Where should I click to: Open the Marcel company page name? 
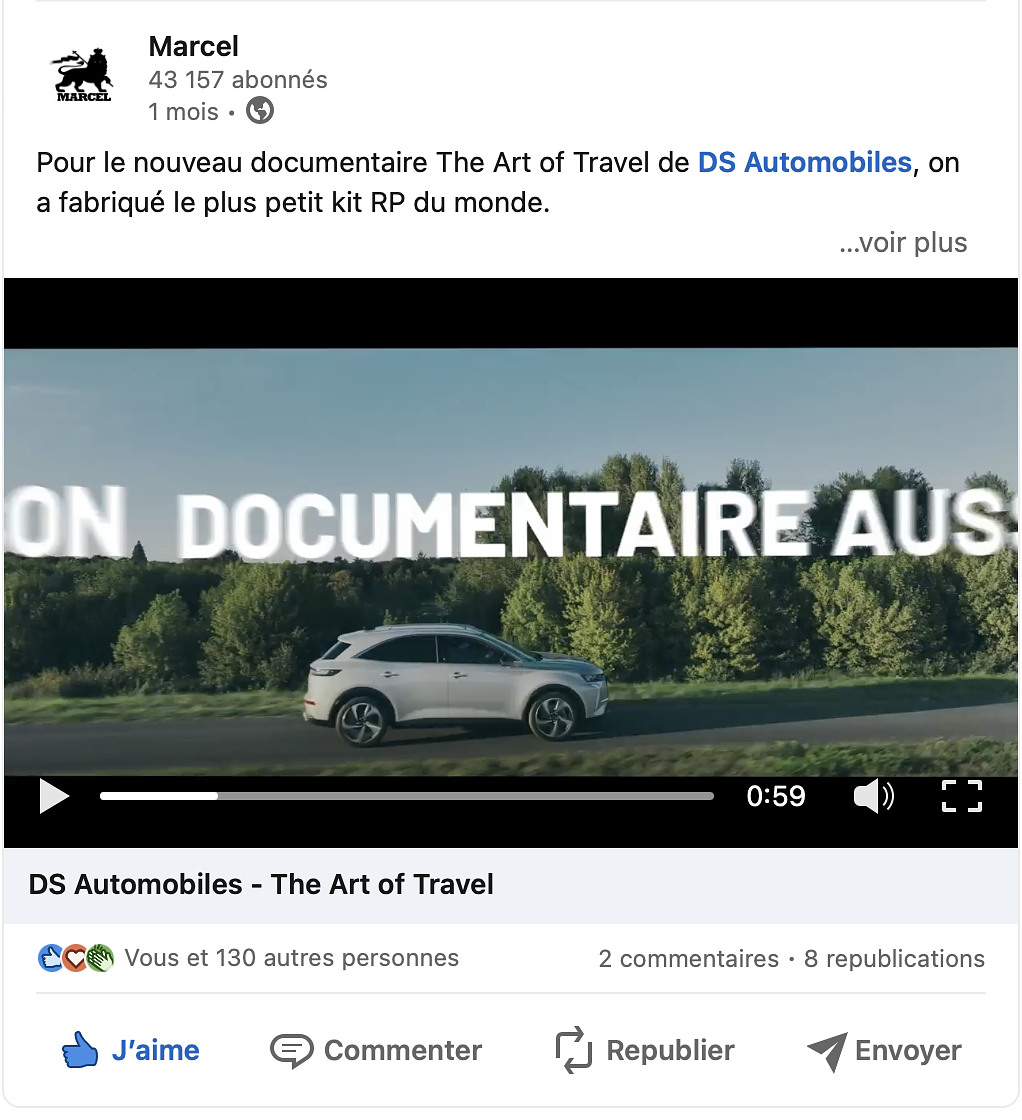click(194, 46)
